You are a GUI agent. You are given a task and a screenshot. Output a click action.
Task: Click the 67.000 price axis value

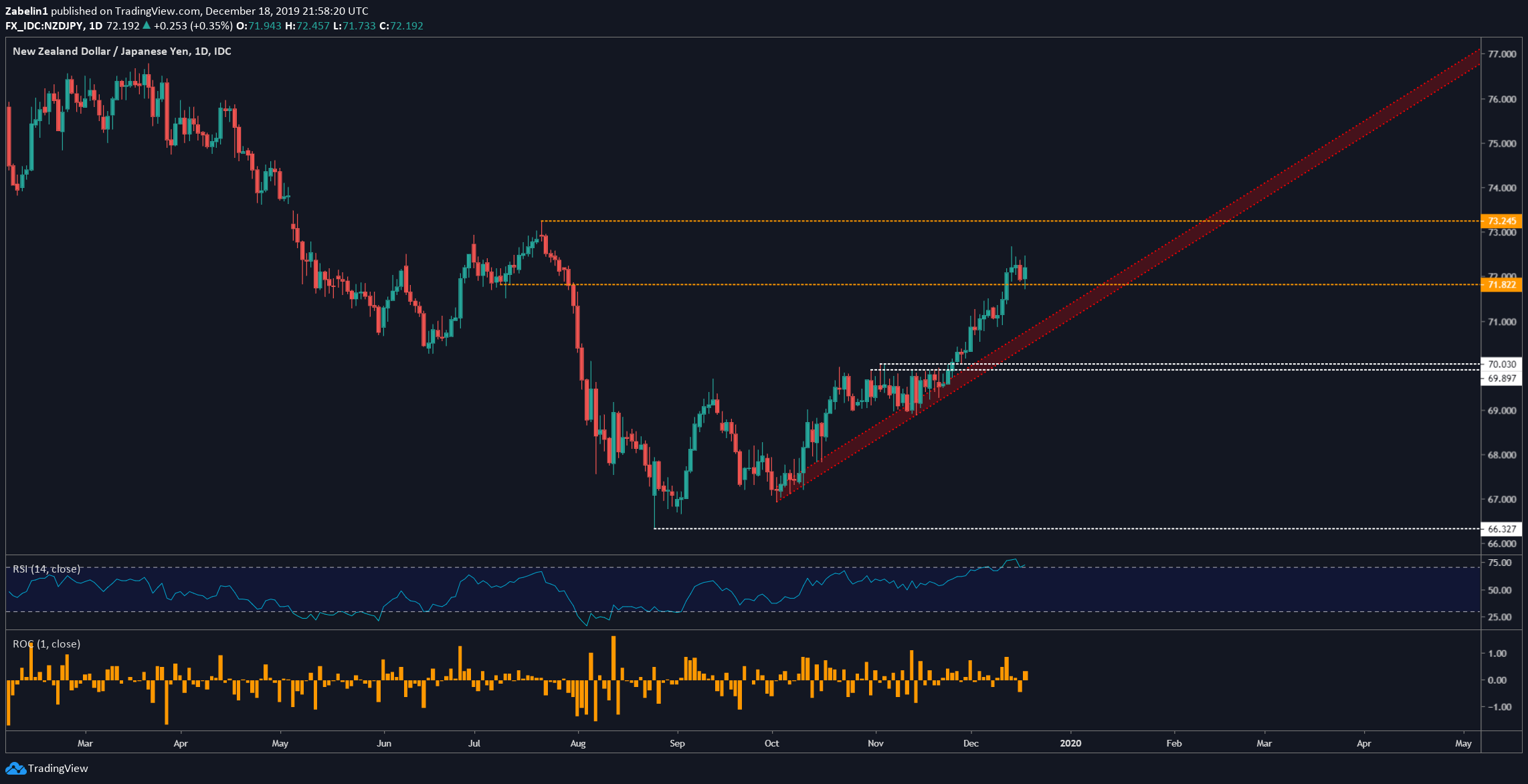(1502, 500)
